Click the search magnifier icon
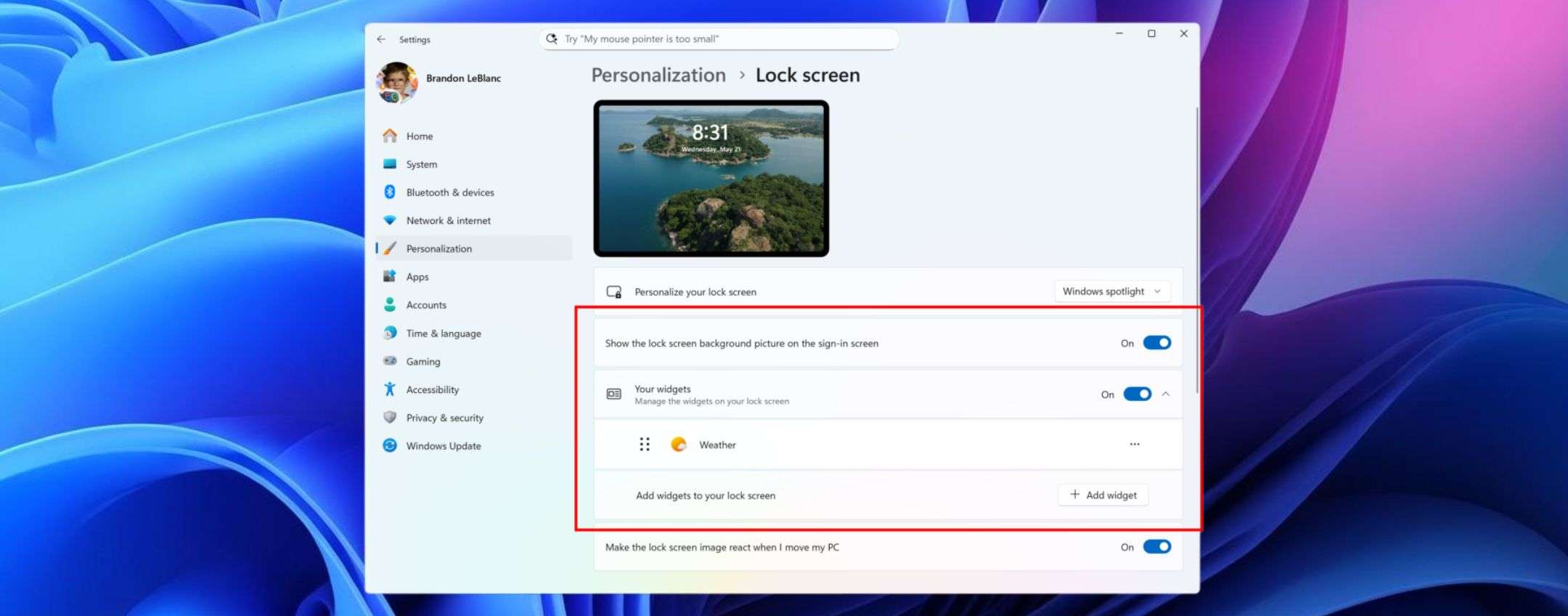Image resolution: width=1568 pixels, height=616 pixels. pyautogui.click(x=552, y=38)
